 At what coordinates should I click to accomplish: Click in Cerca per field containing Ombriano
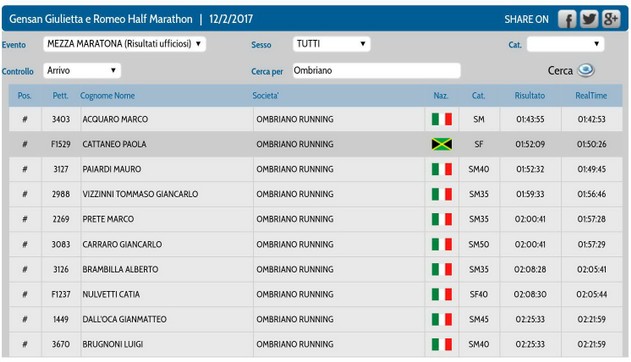point(376,71)
